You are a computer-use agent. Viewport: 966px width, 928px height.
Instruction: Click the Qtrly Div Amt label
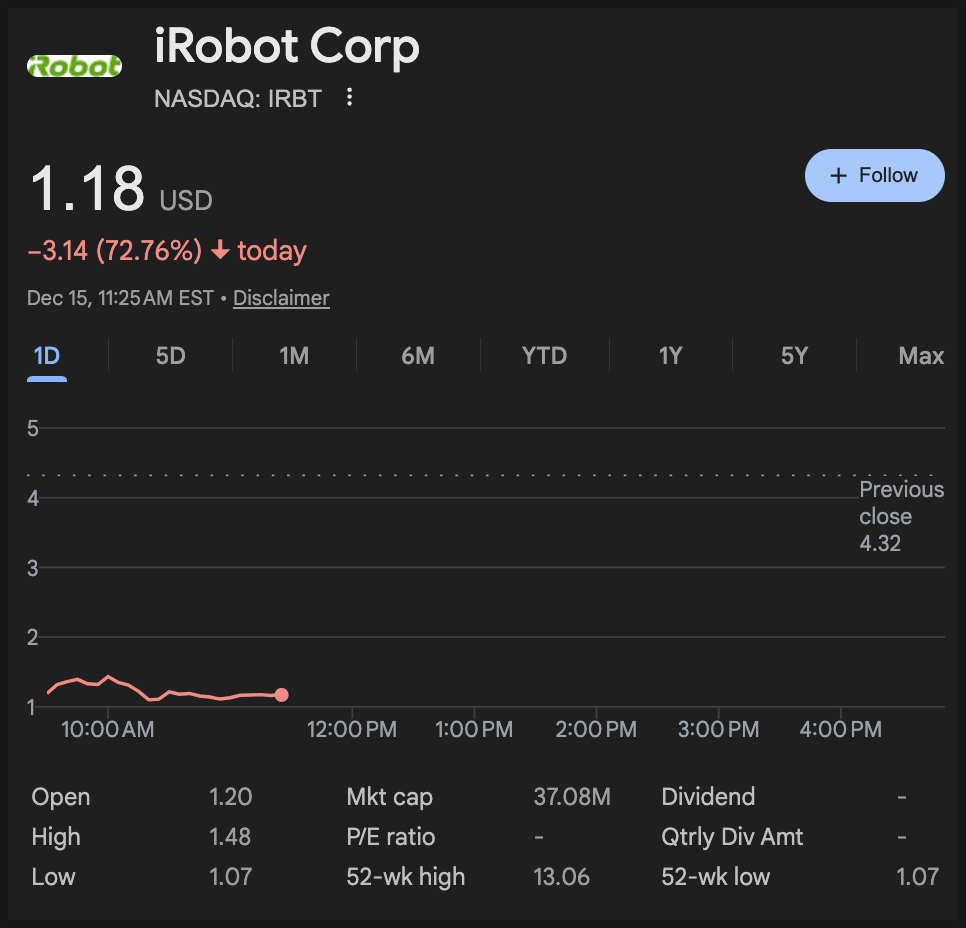pyautogui.click(x=732, y=837)
